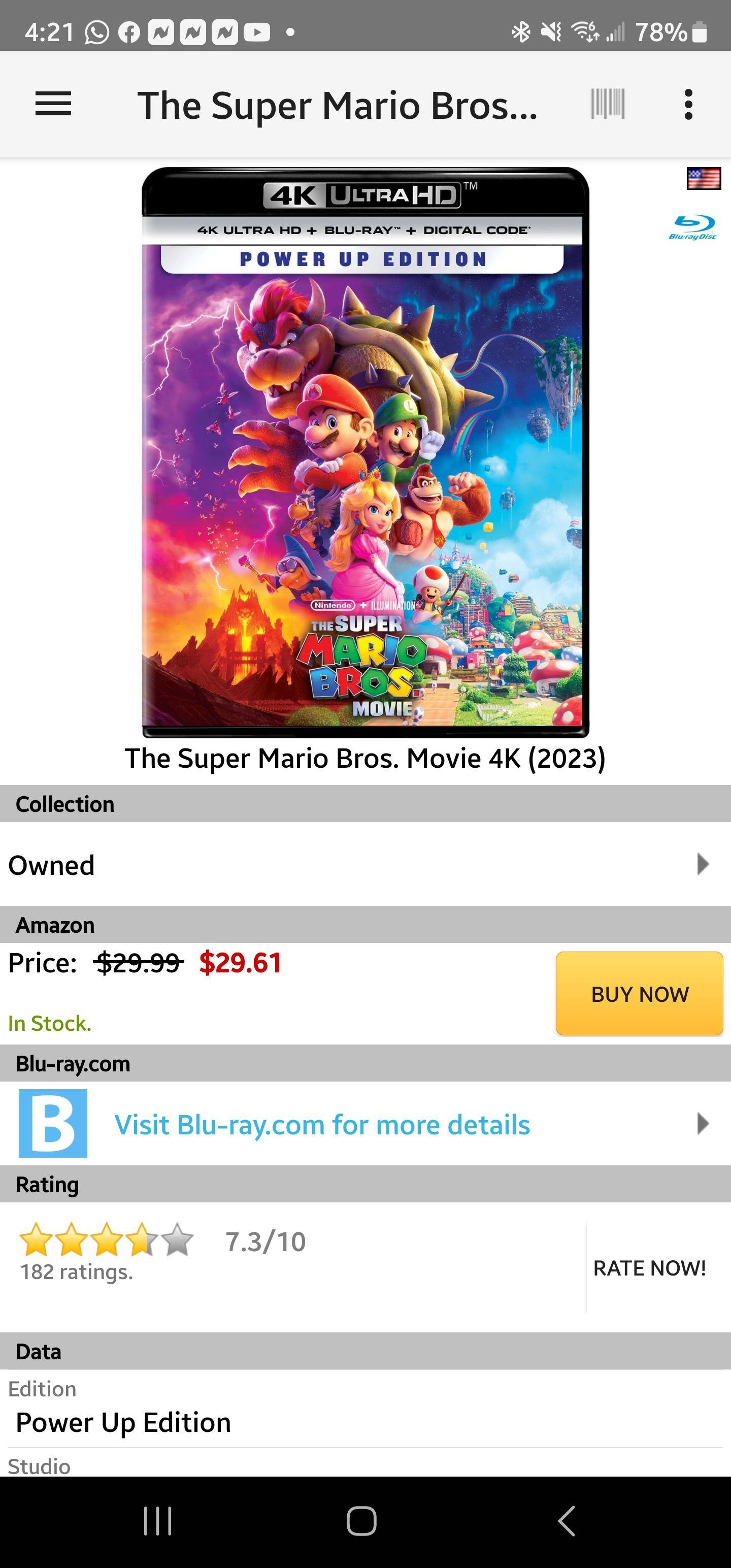This screenshot has width=731, height=1568.
Task: Open the hamburger navigation menu
Action: [53, 104]
